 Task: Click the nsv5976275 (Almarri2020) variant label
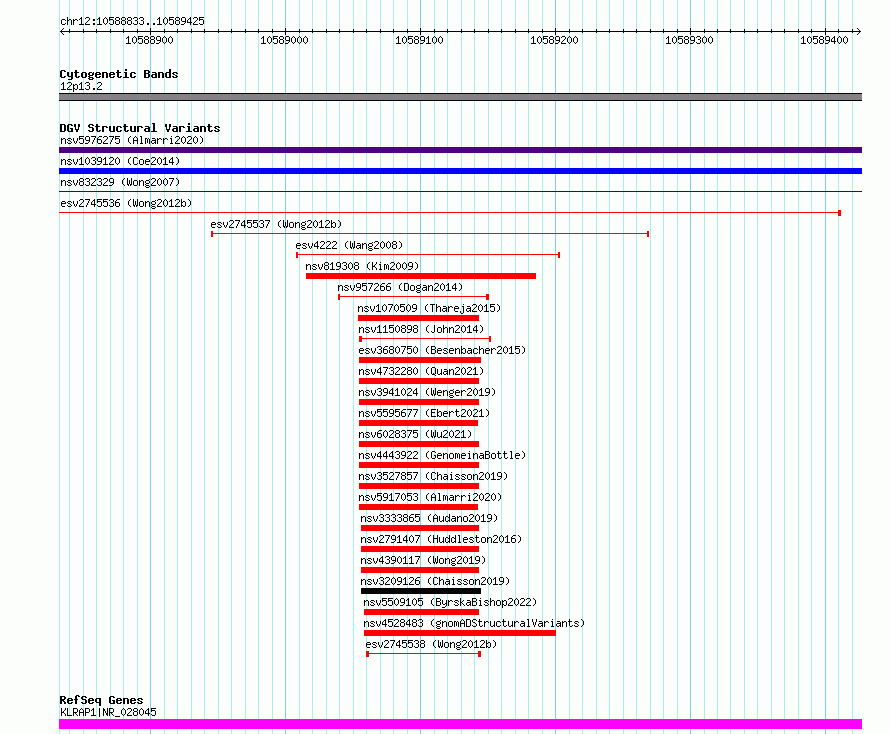click(x=132, y=140)
